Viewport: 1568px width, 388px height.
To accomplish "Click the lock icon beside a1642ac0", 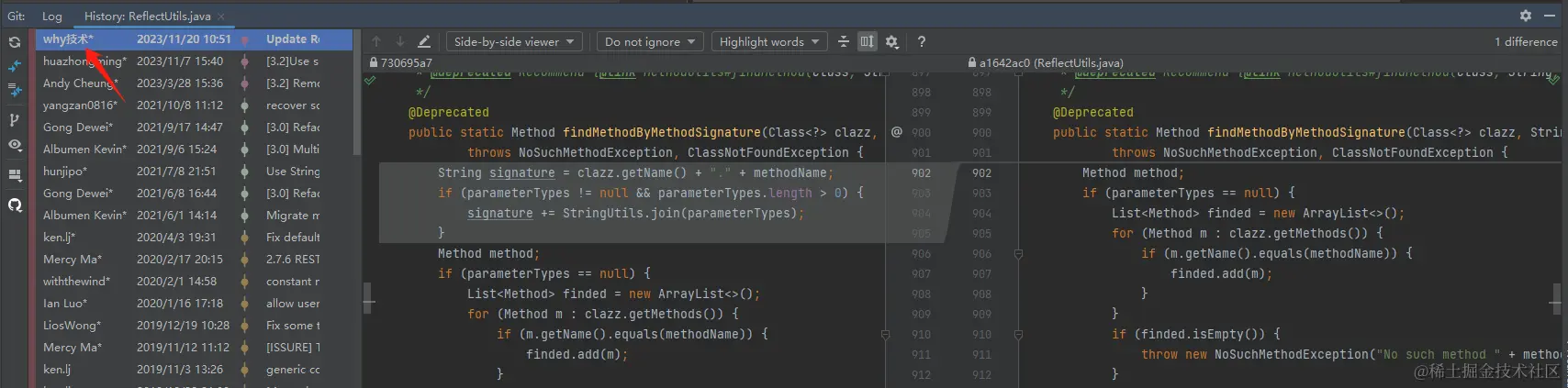I will 972,63.
